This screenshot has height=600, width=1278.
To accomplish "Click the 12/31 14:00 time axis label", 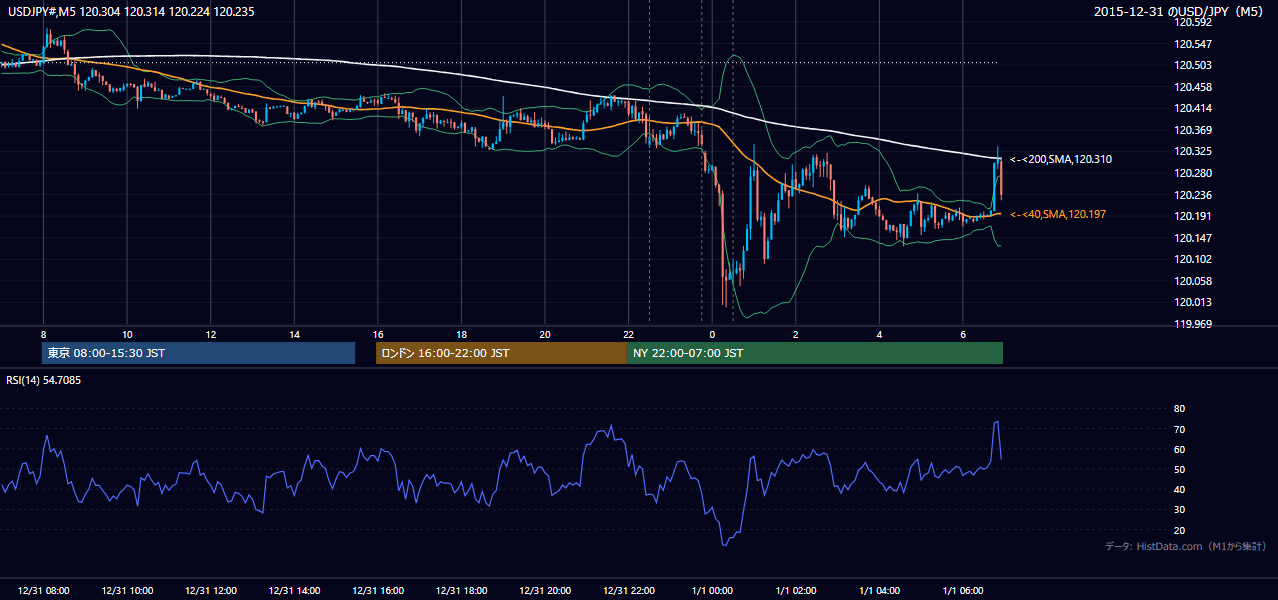I will (x=294, y=591).
